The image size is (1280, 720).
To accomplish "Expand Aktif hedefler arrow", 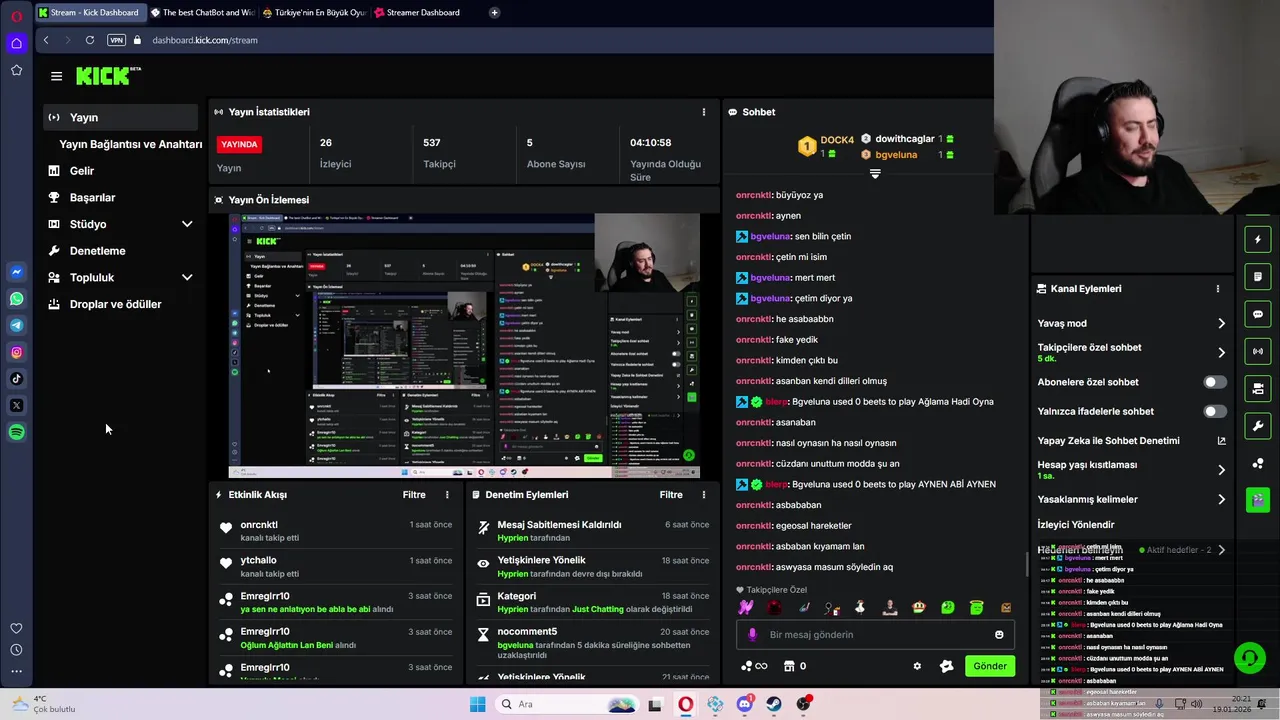I will pos(1221,550).
